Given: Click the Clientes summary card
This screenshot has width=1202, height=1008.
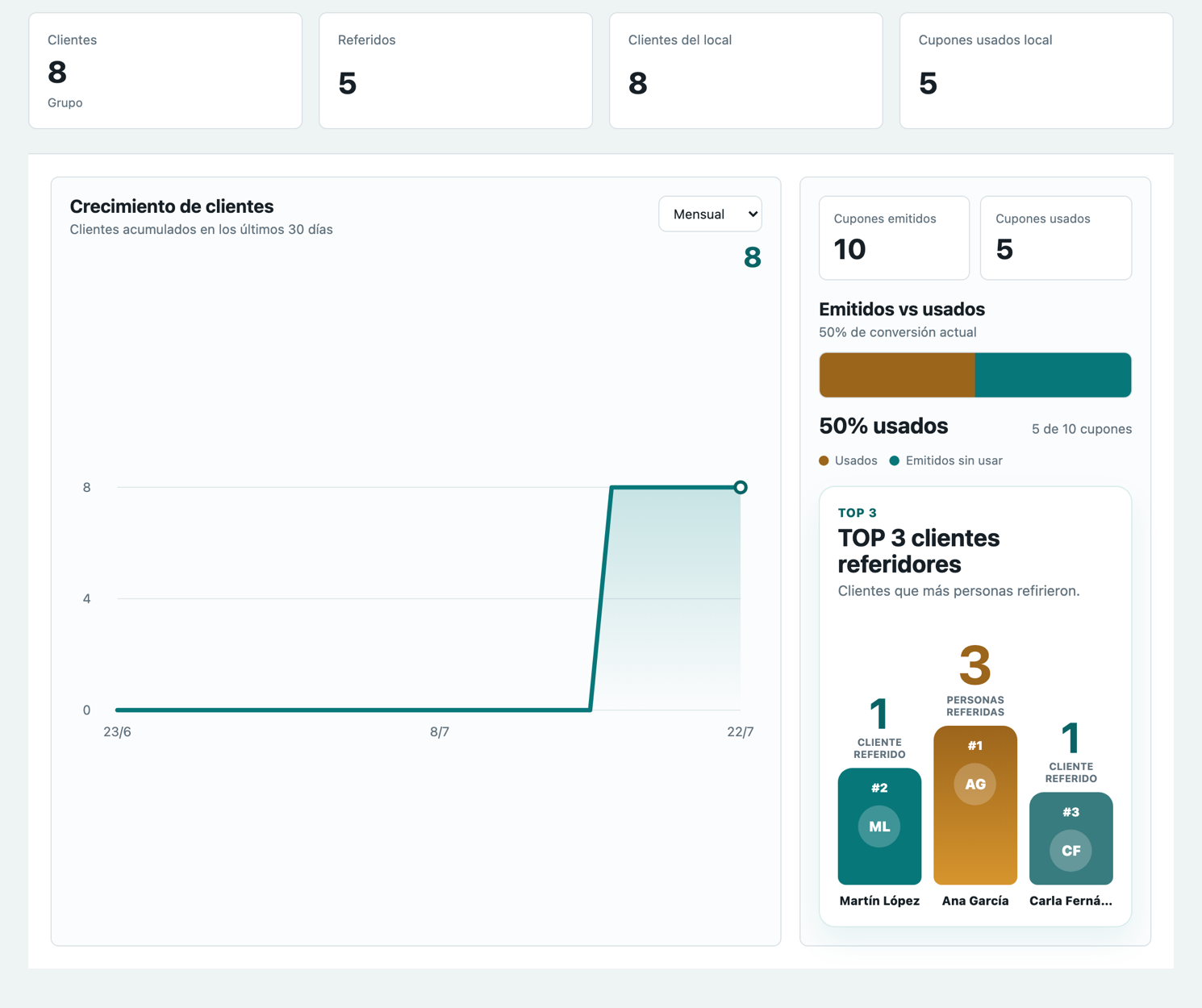Looking at the screenshot, I should pyautogui.click(x=165, y=70).
